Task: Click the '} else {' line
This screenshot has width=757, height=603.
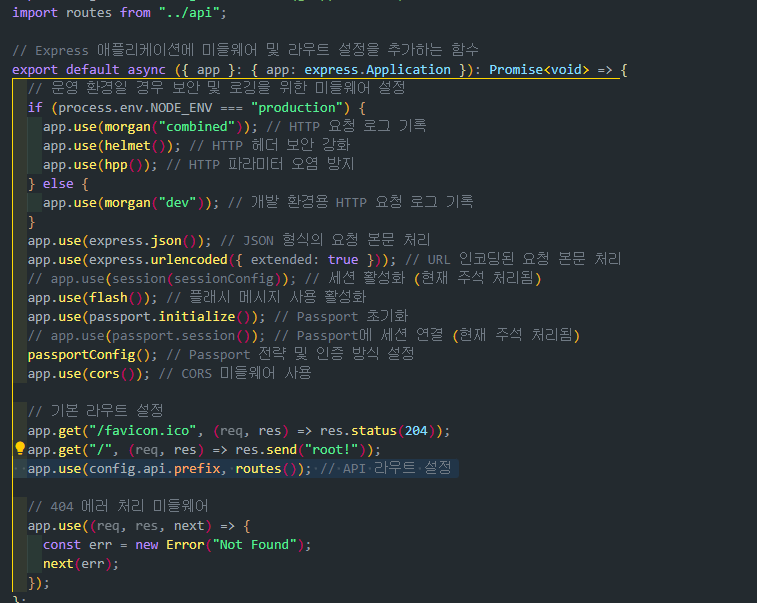Action: pyautogui.click(x=58, y=183)
